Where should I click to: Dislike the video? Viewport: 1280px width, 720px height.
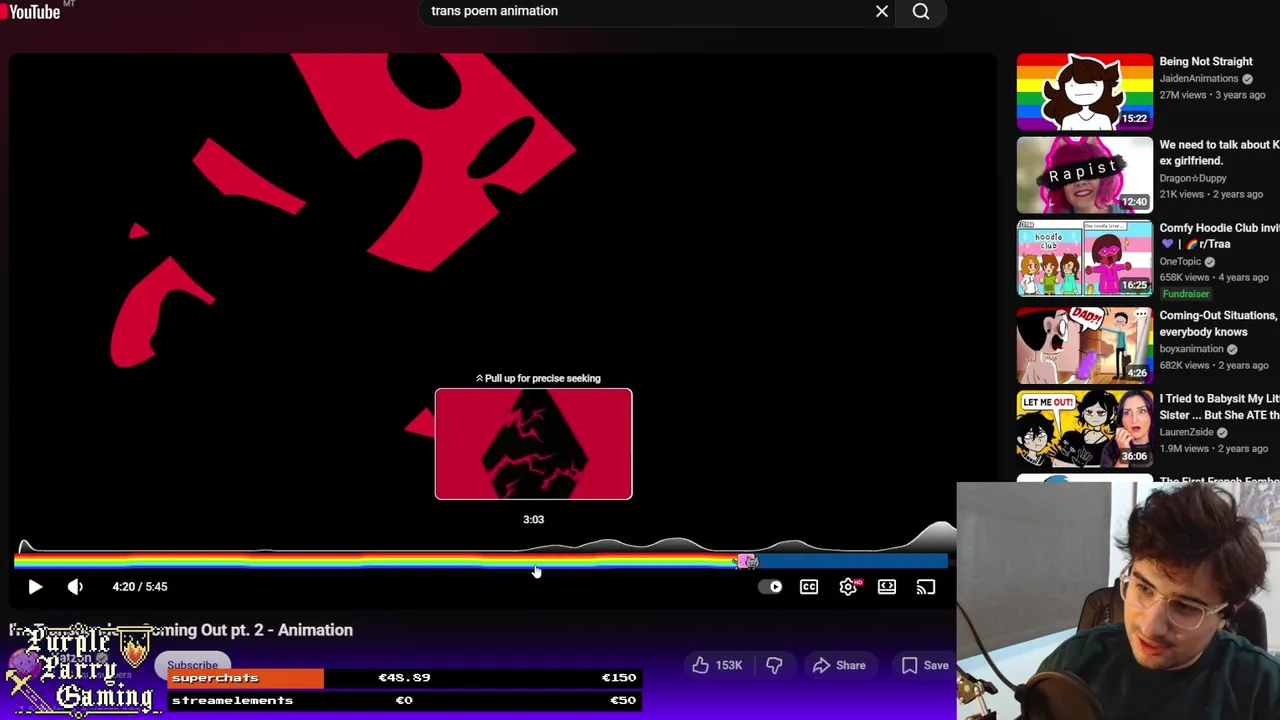(x=774, y=665)
